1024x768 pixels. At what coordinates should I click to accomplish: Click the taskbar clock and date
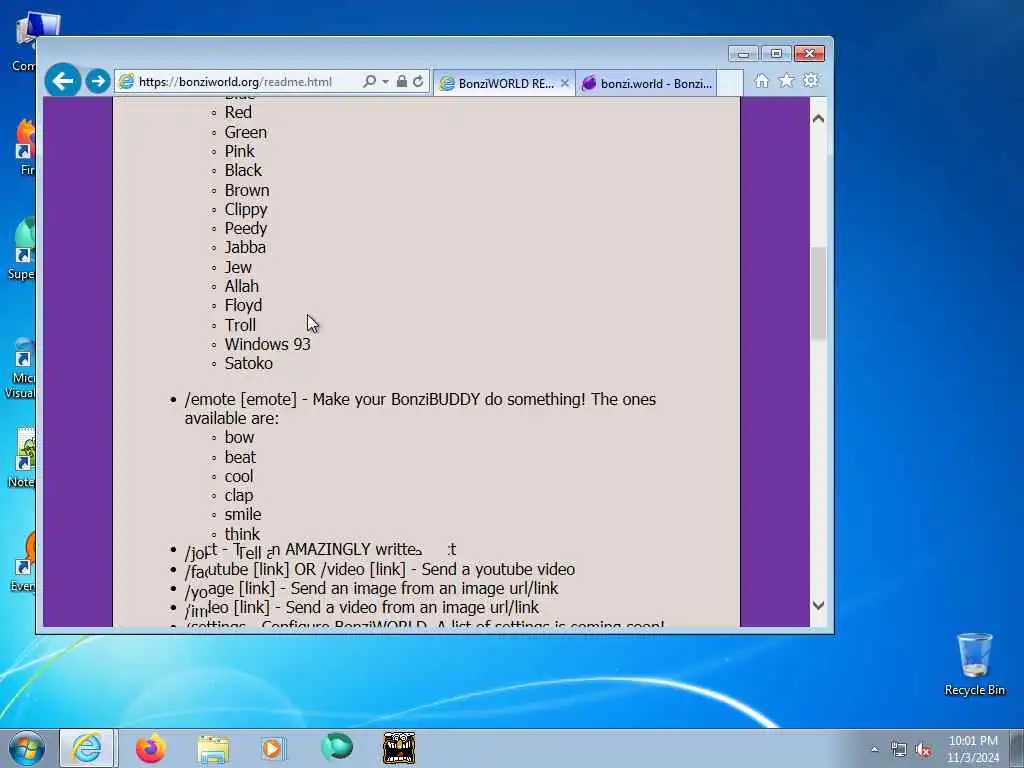[x=973, y=749]
